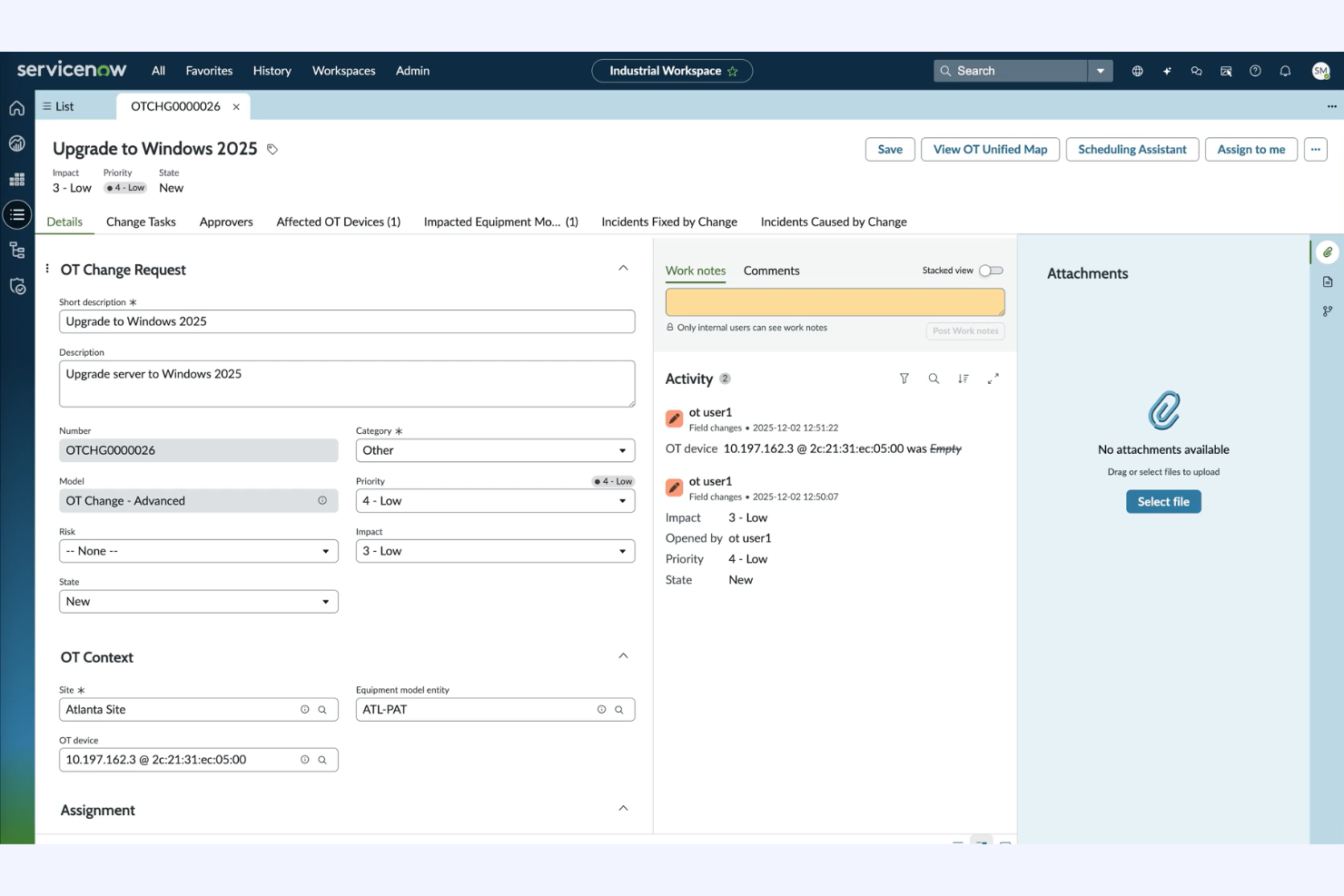The height and width of the screenshot is (896, 1344).
Task: Open the Category dropdown showing Other
Action: pyautogui.click(x=622, y=449)
